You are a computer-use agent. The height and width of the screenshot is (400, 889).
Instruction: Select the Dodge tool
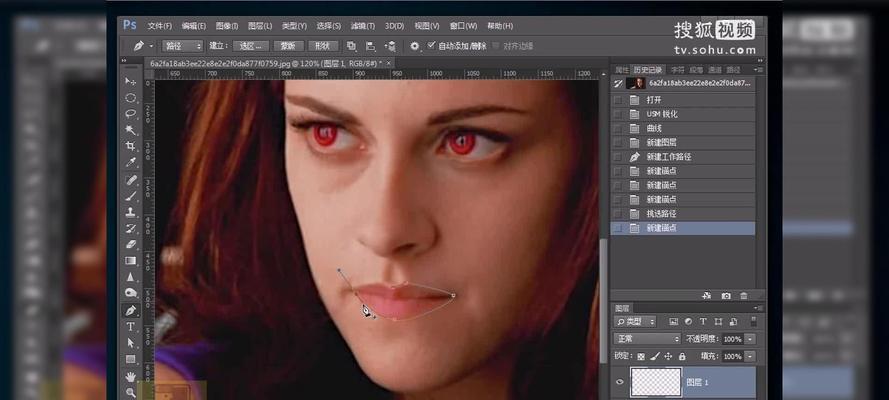pos(131,293)
